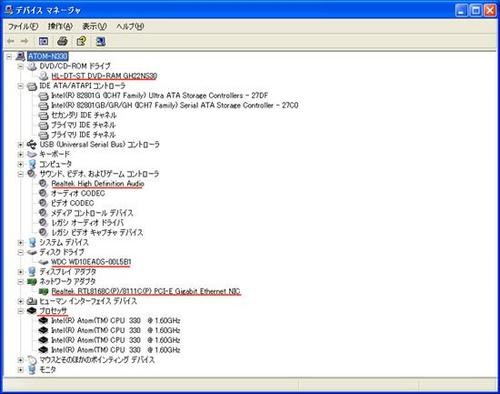Click the Help toolbar icon

click(81, 41)
